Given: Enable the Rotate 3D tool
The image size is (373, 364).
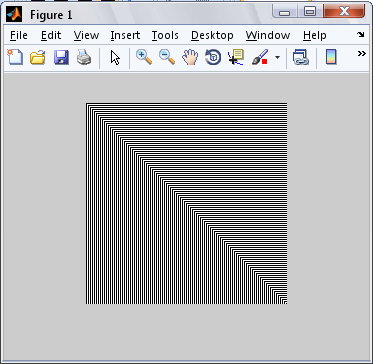Looking at the screenshot, I should coord(213,57).
